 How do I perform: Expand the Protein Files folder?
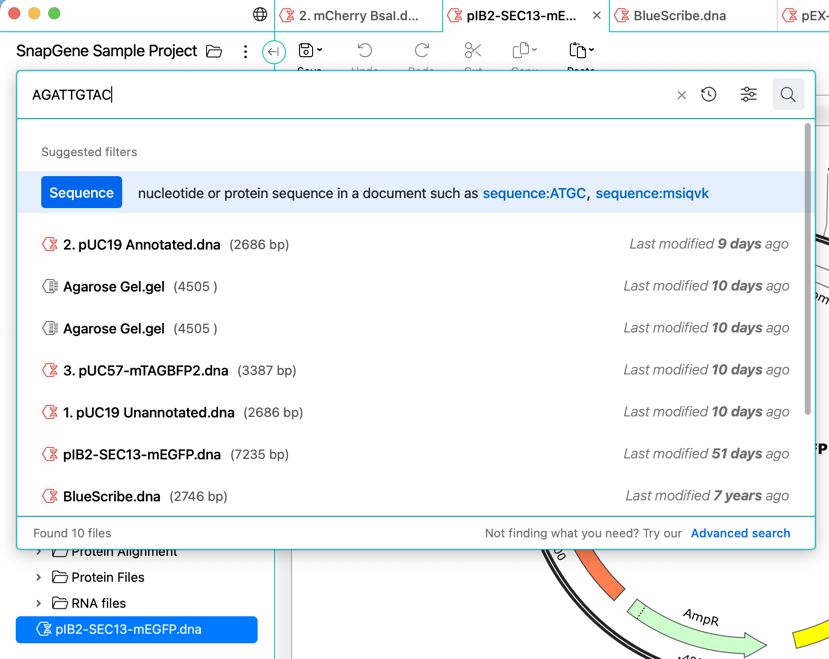coord(39,577)
